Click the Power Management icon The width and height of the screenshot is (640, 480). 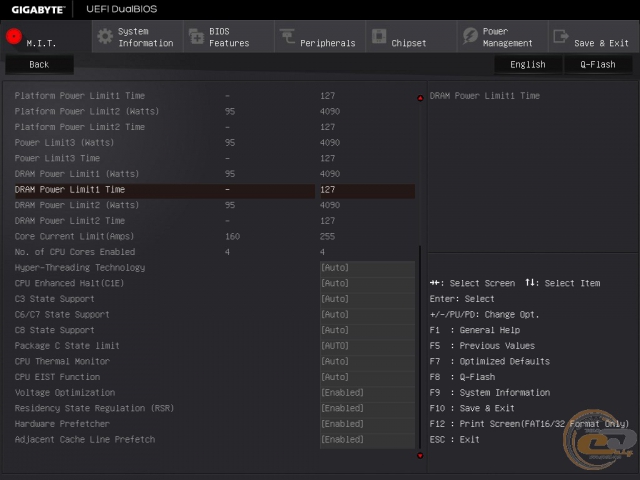470,36
